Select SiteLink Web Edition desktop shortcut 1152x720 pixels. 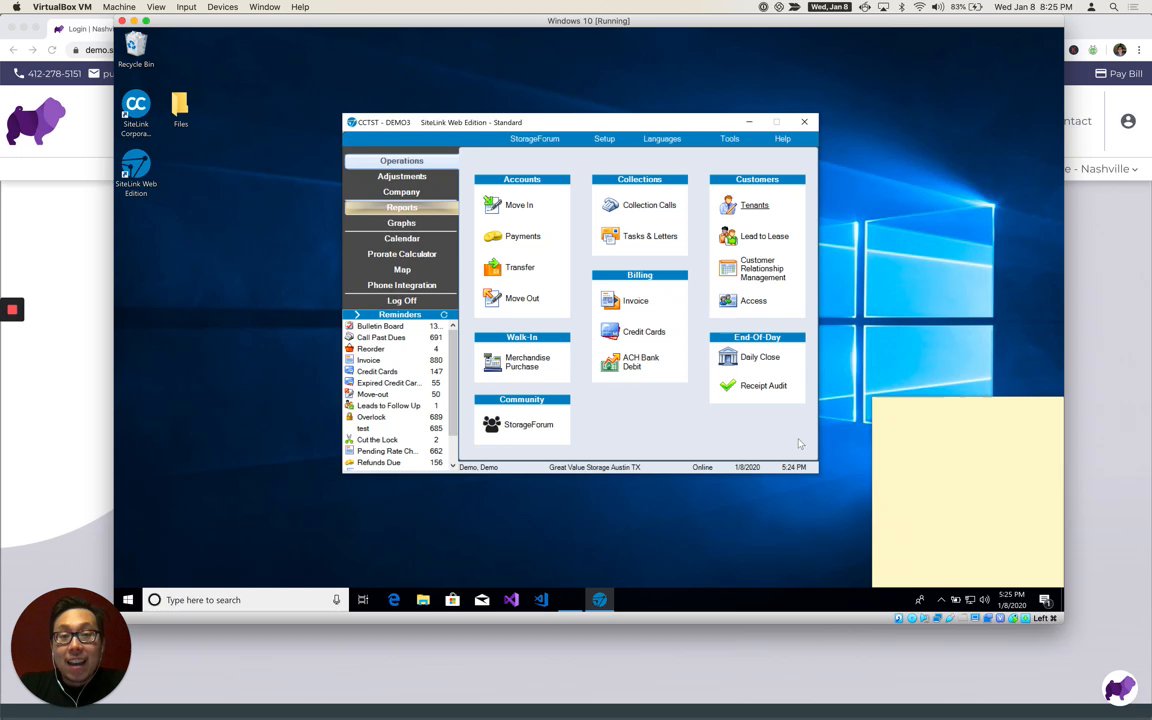(136, 173)
